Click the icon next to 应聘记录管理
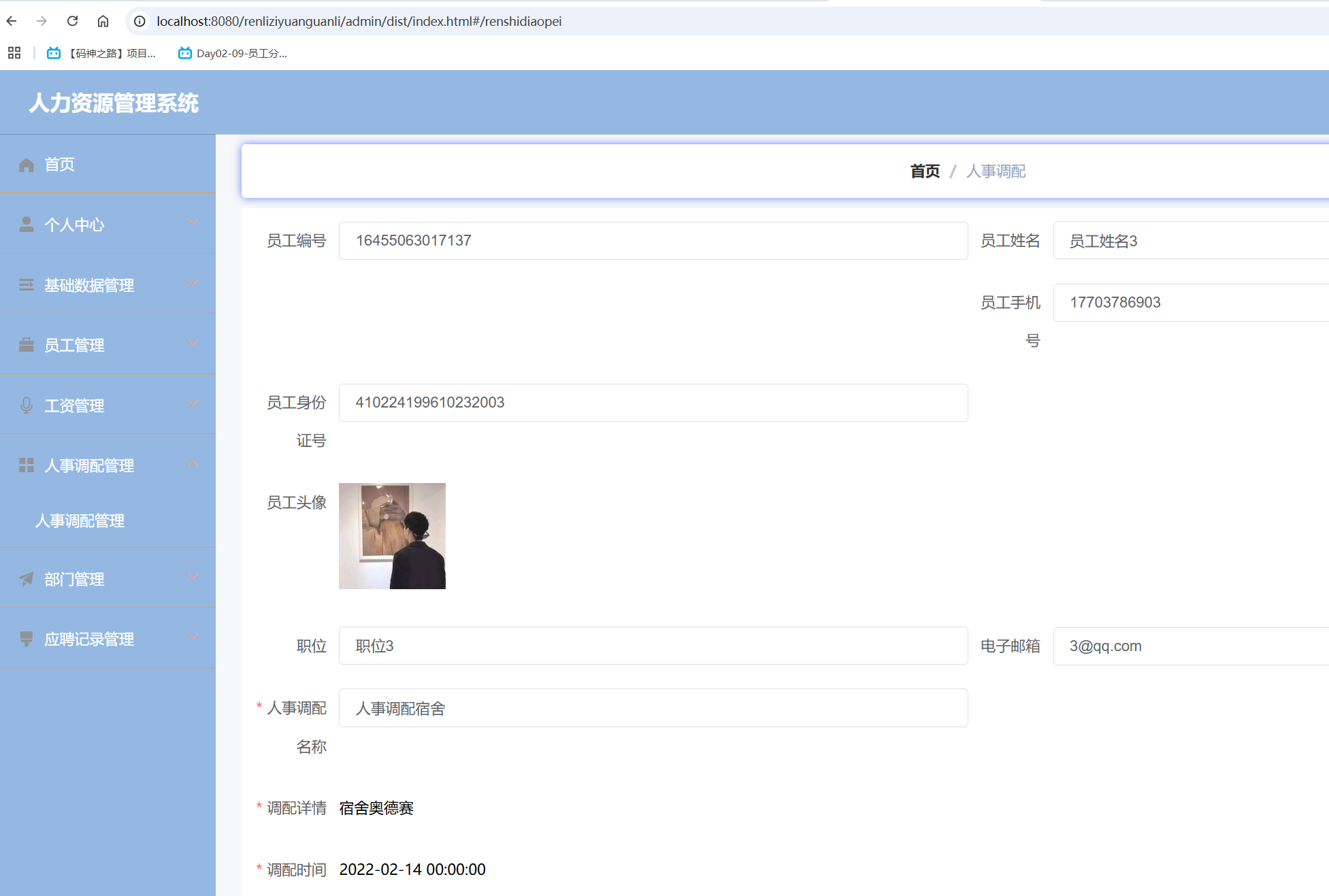The height and width of the screenshot is (896, 1329). click(x=27, y=638)
